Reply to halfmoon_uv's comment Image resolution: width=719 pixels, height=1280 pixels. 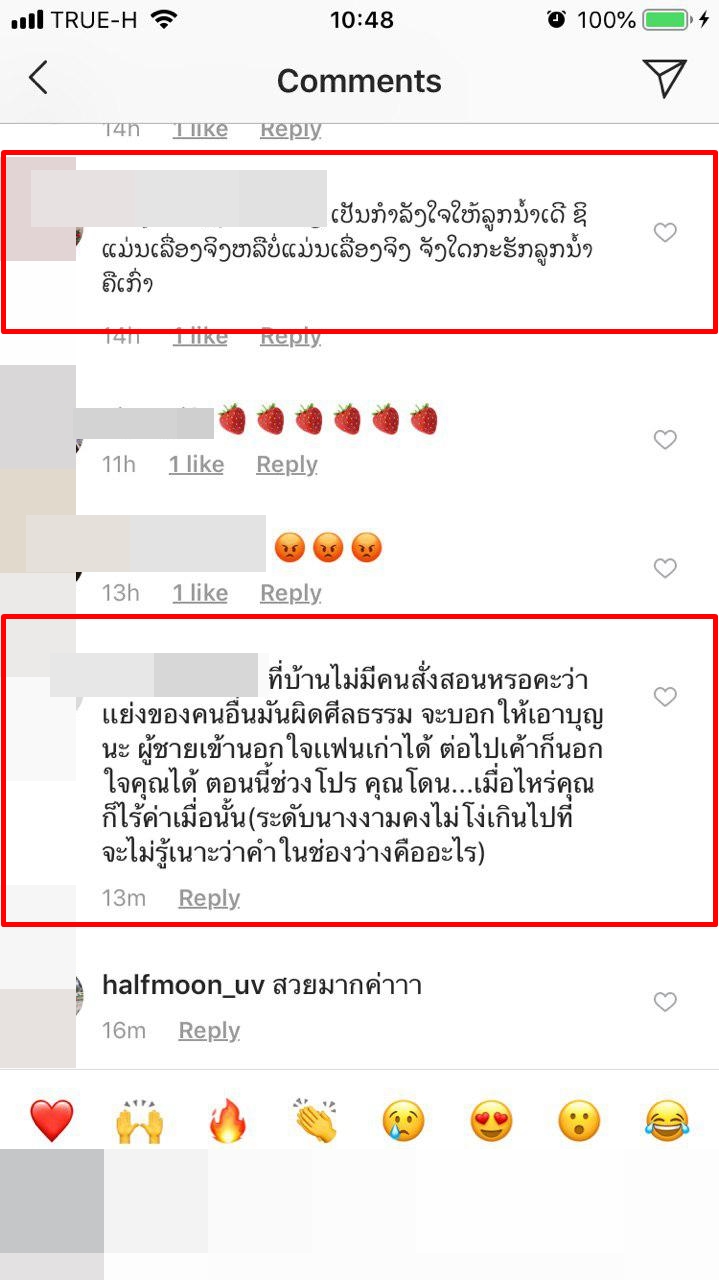coord(209,1030)
